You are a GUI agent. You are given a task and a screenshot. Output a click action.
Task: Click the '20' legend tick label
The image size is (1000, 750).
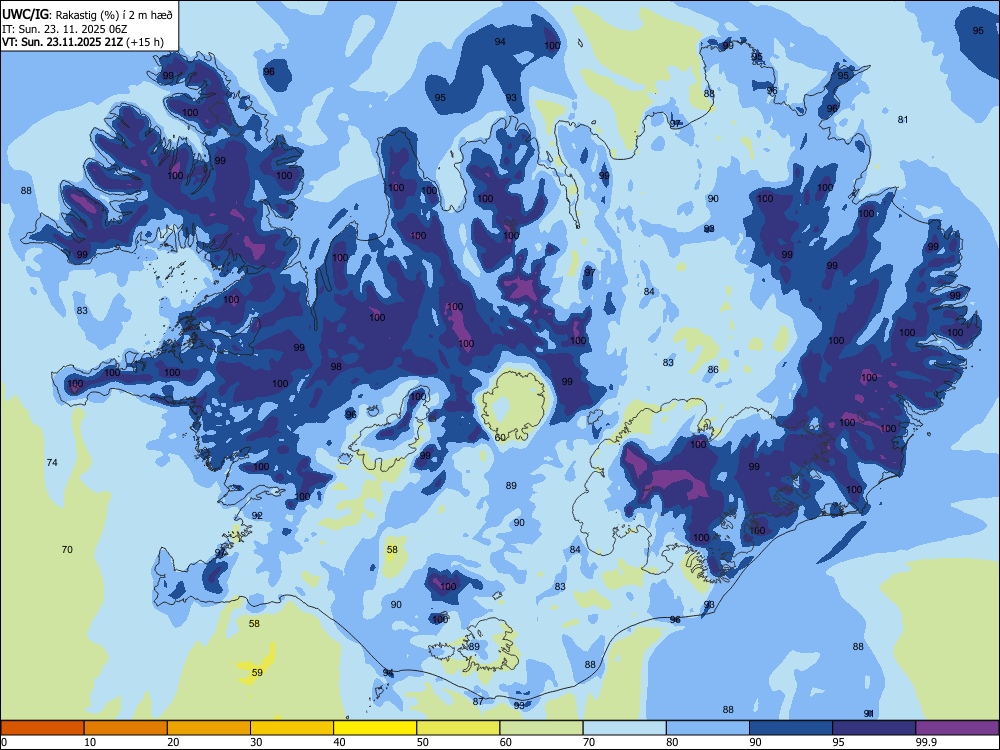click(173, 742)
